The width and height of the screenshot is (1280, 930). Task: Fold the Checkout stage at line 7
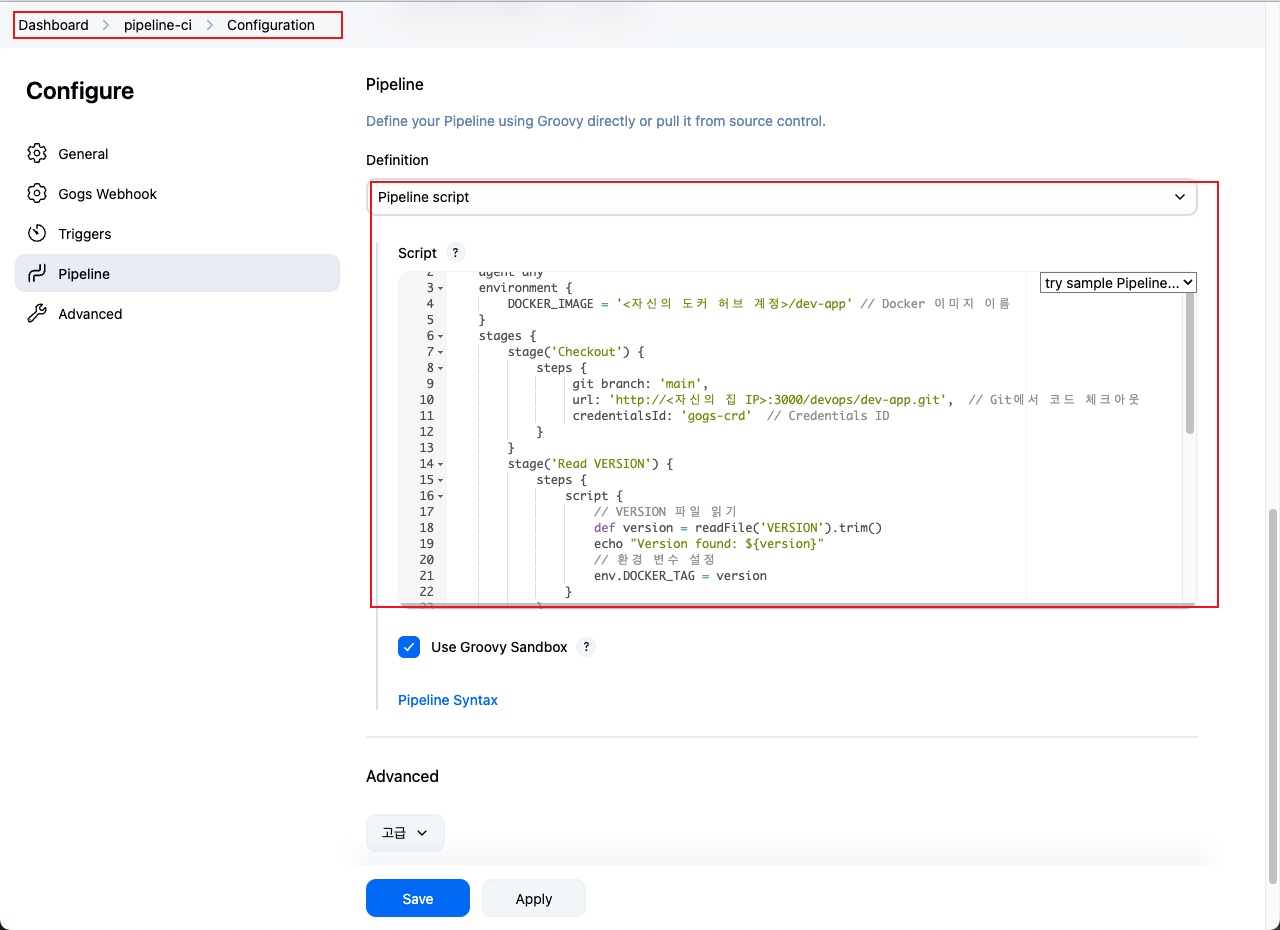[x=441, y=352]
